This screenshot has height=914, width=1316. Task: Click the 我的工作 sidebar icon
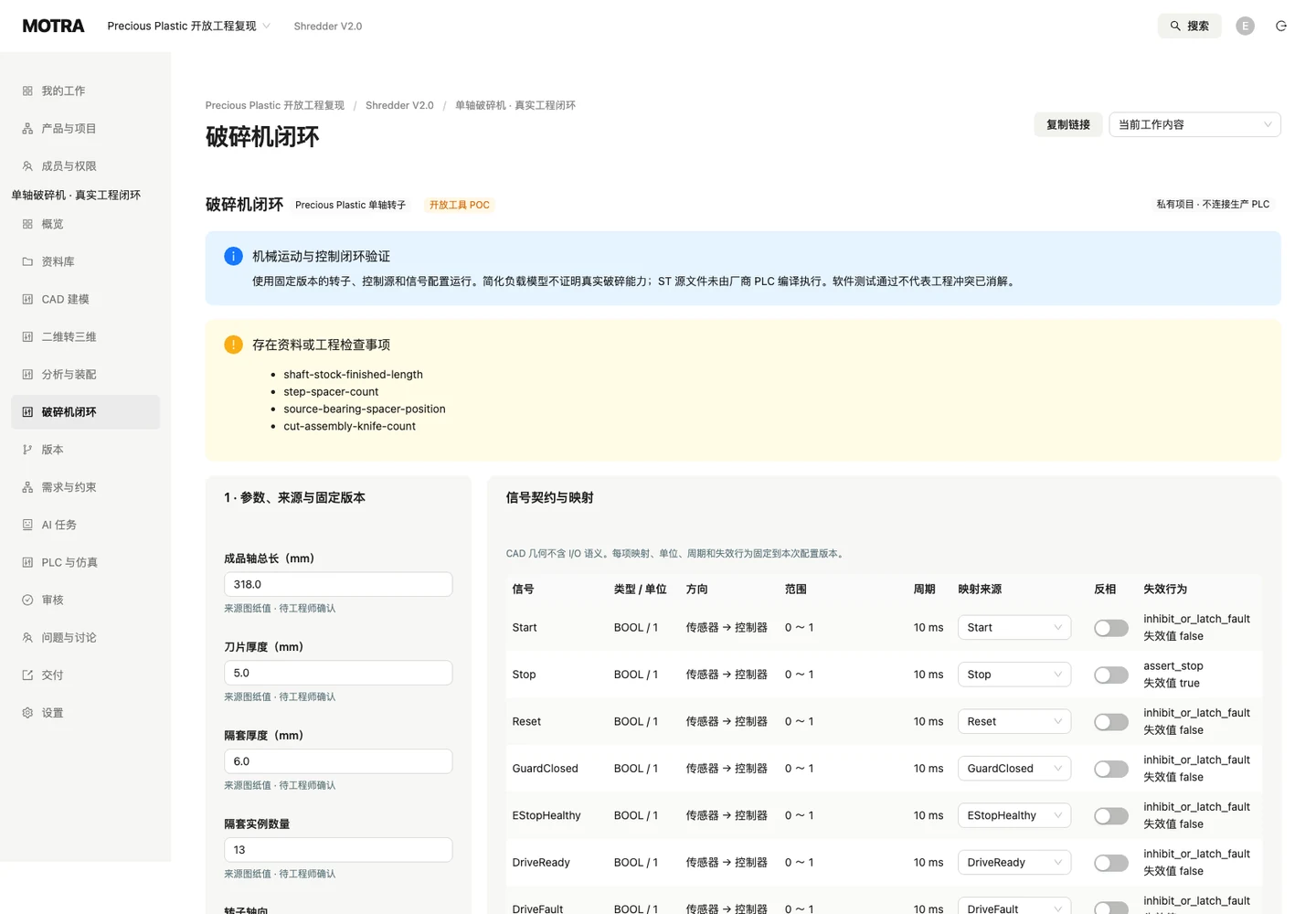pyautogui.click(x=27, y=91)
